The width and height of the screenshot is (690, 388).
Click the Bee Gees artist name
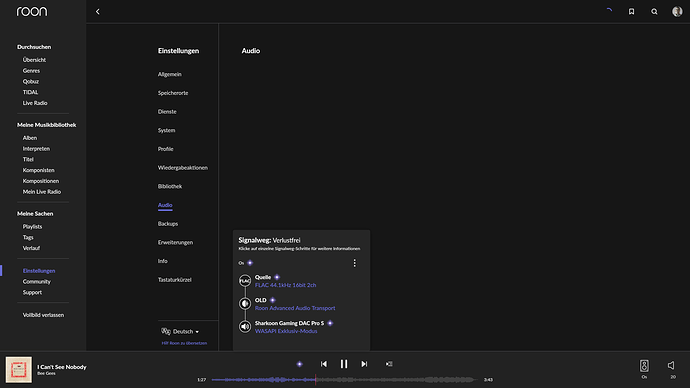click(x=46, y=373)
